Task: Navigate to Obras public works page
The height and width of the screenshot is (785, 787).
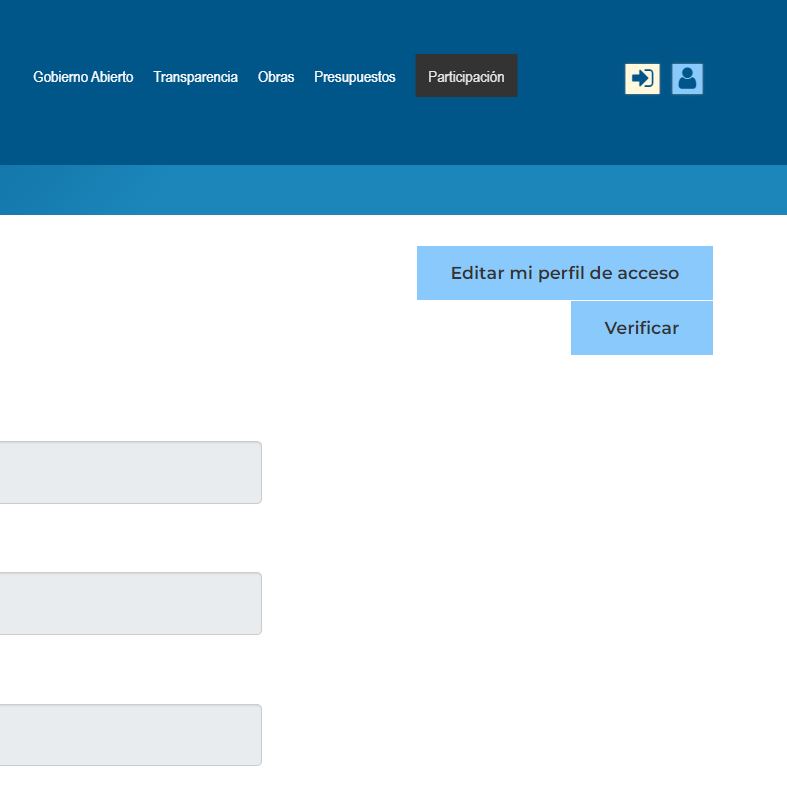Action: 276,77
